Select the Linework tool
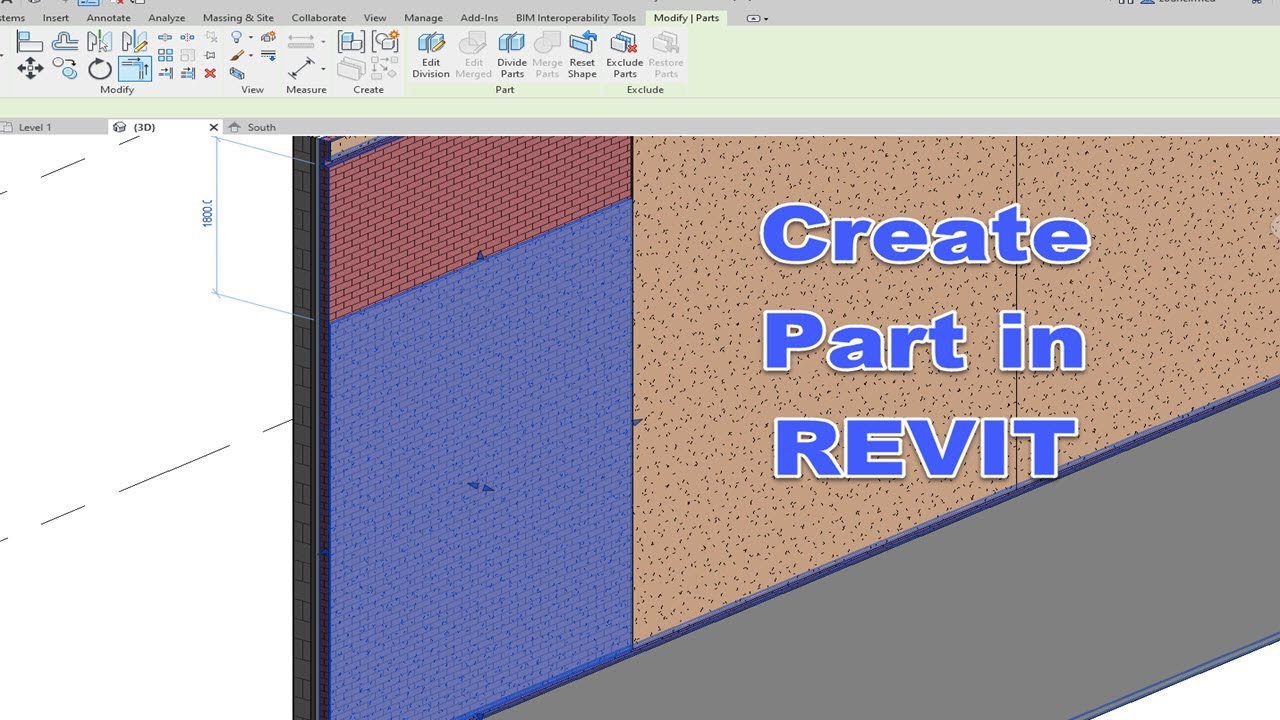The height and width of the screenshot is (720, 1280). tap(269, 55)
